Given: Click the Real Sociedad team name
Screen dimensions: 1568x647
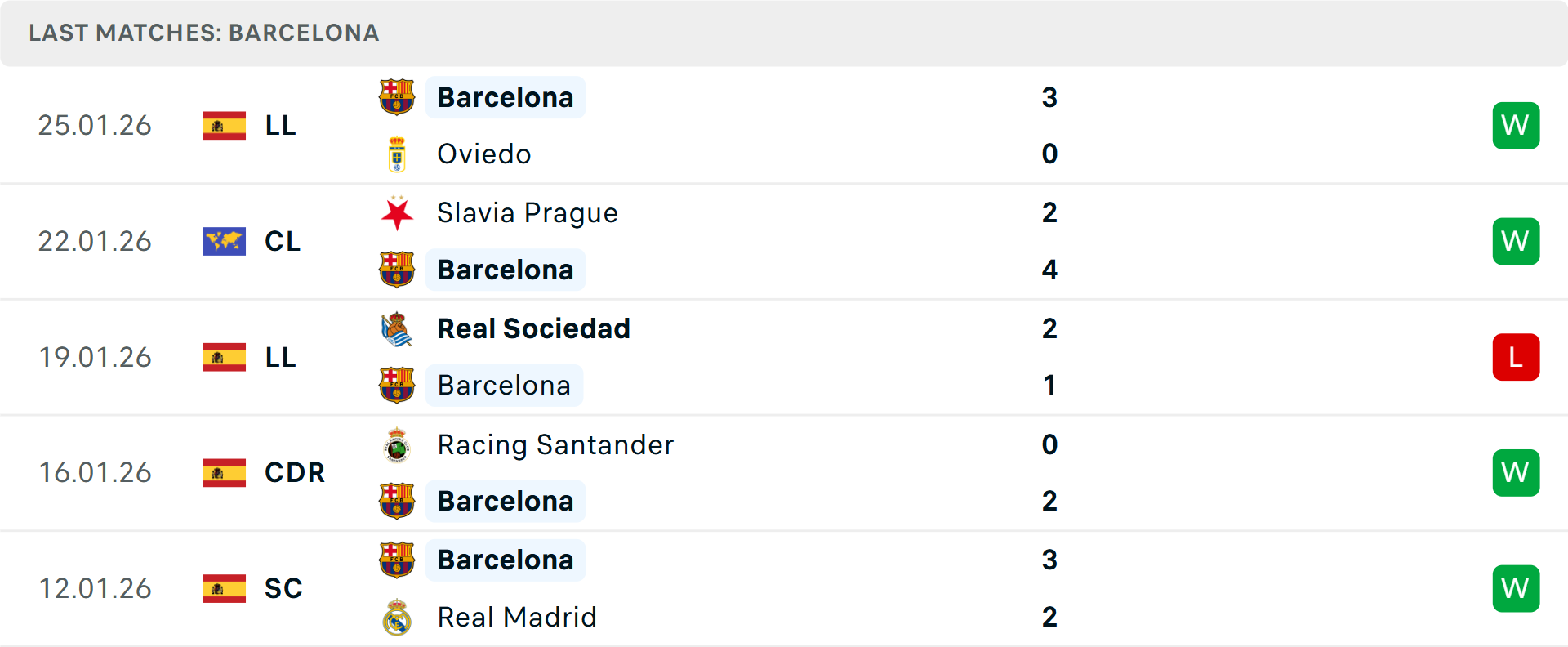Looking at the screenshot, I should [x=534, y=328].
